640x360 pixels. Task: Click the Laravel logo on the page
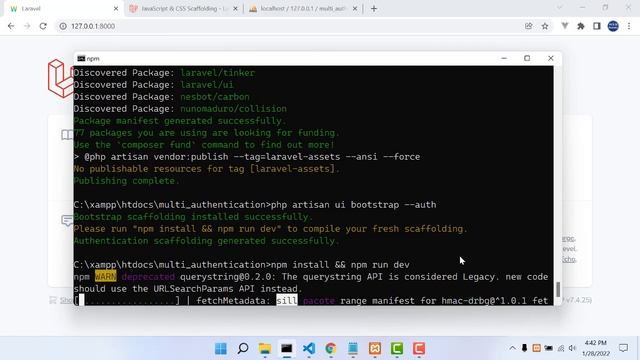tap(60, 78)
